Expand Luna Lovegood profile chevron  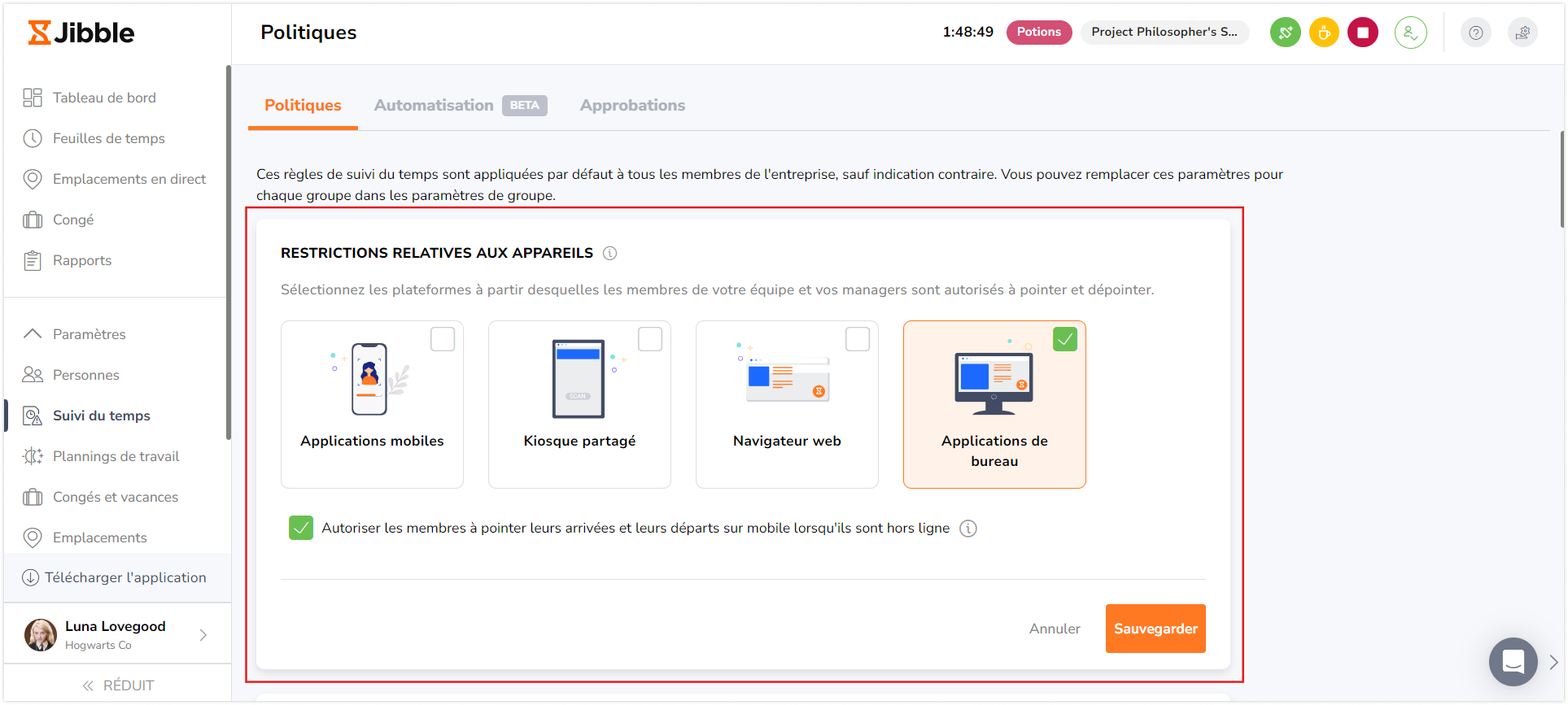pyautogui.click(x=203, y=635)
